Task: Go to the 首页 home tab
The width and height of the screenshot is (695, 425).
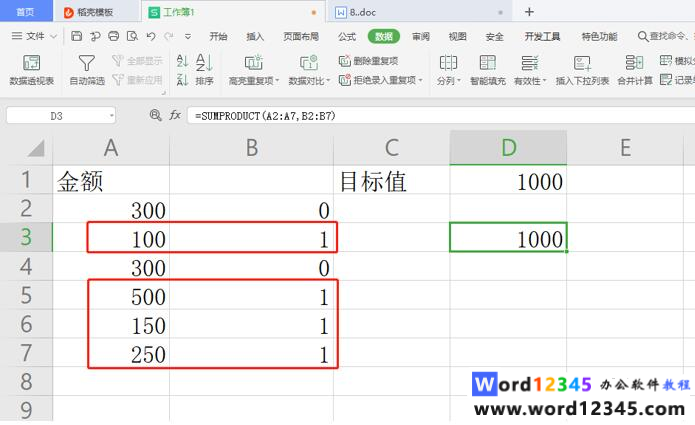Action: click(26, 12)
